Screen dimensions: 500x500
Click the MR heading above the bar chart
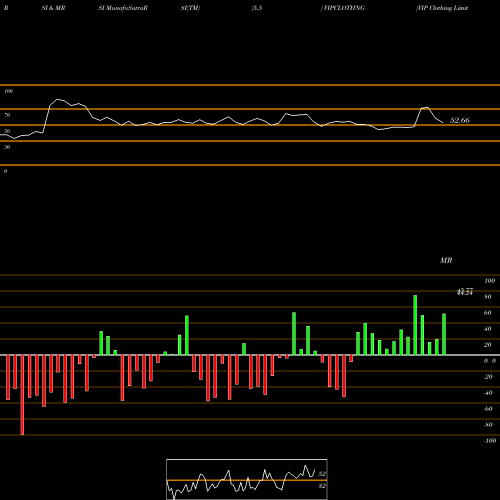(446, 260)
